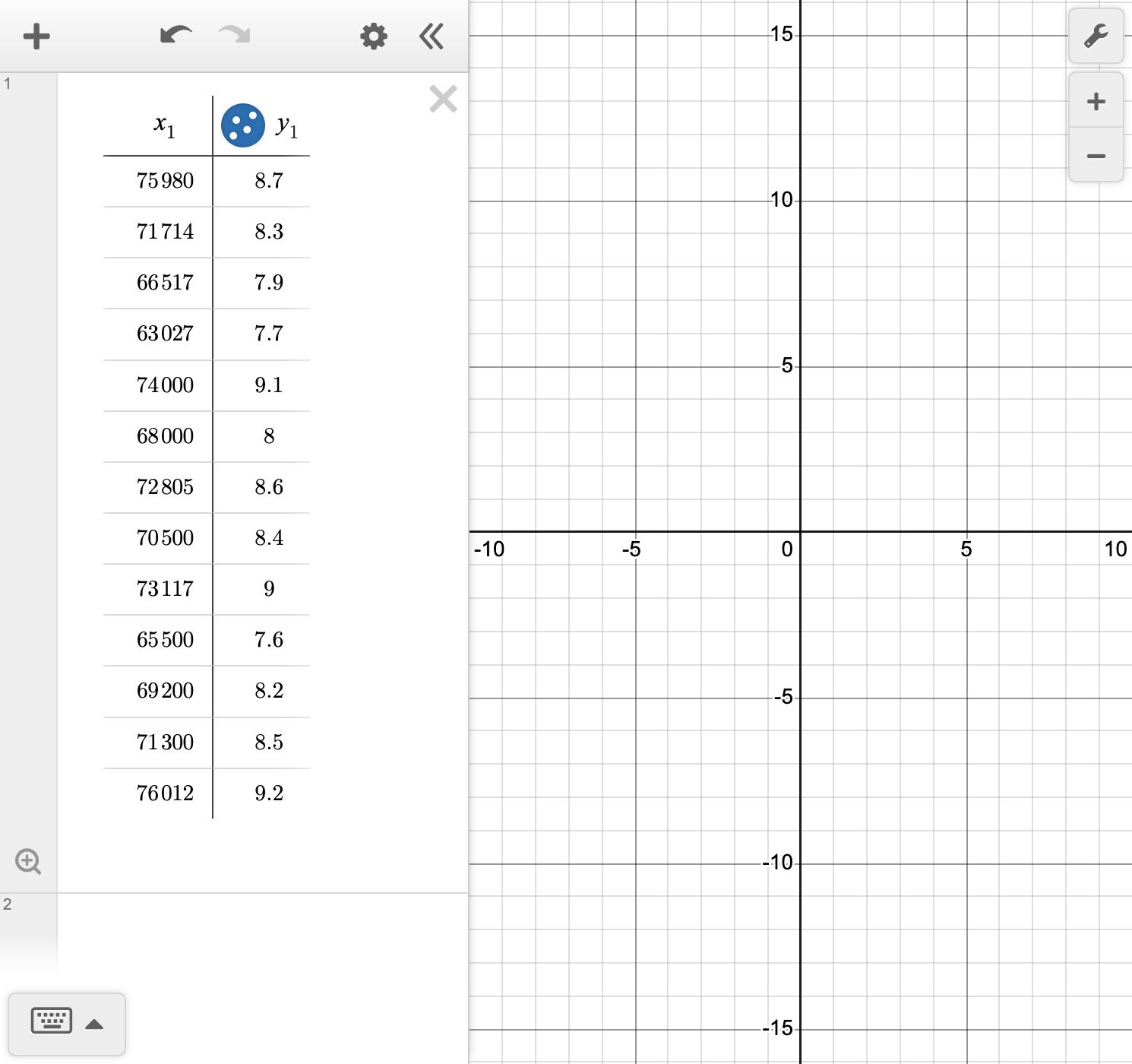The image size is (1132, 1064).
Task: Zoom in on the graph
Action: [1095, 101]
